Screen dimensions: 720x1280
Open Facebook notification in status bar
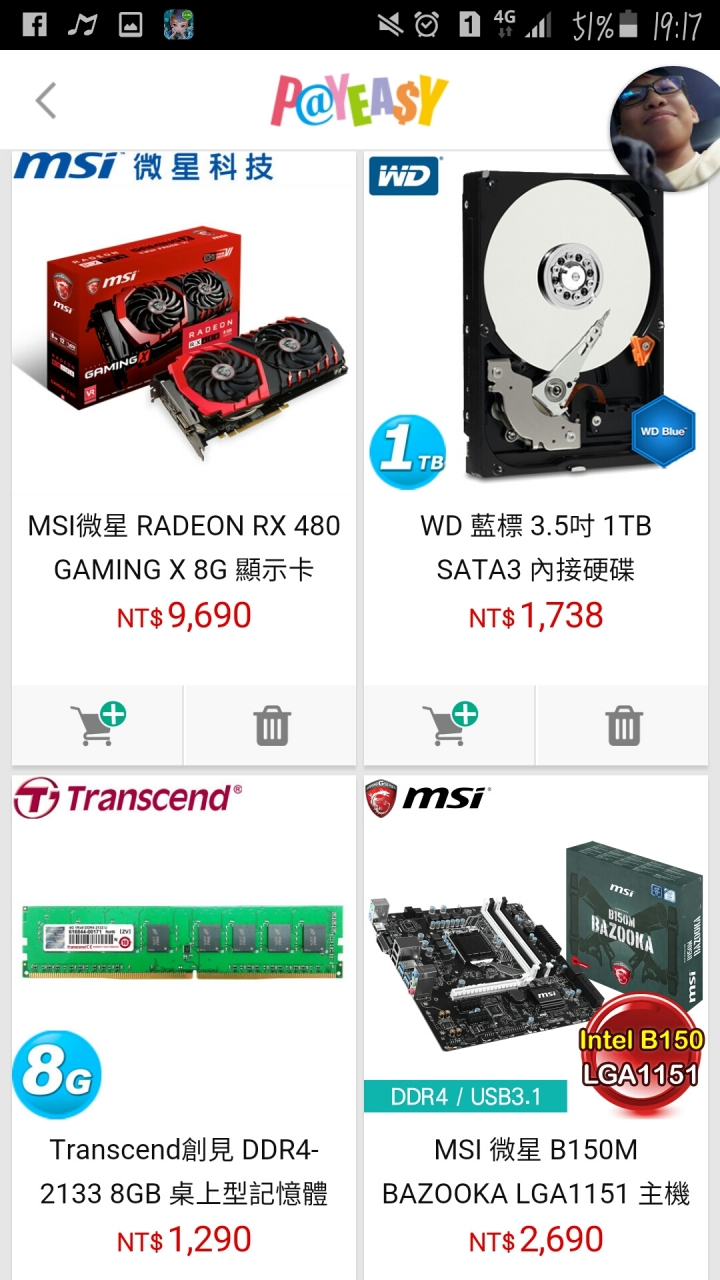(34, 25)
